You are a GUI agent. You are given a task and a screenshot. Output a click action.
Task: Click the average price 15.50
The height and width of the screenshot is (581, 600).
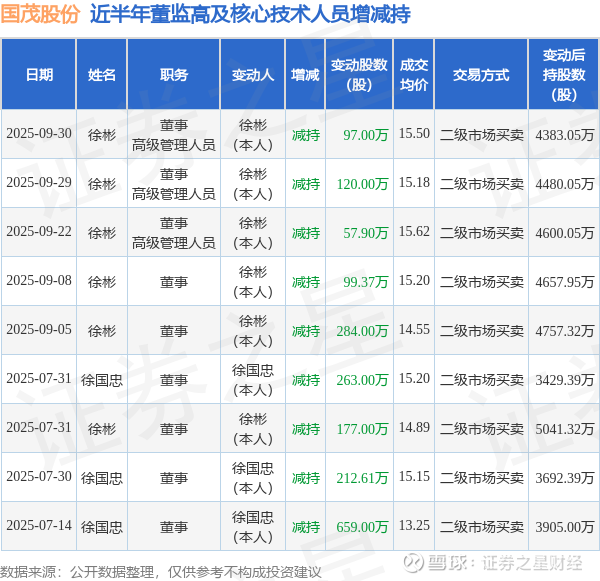(x=414, y=134)
